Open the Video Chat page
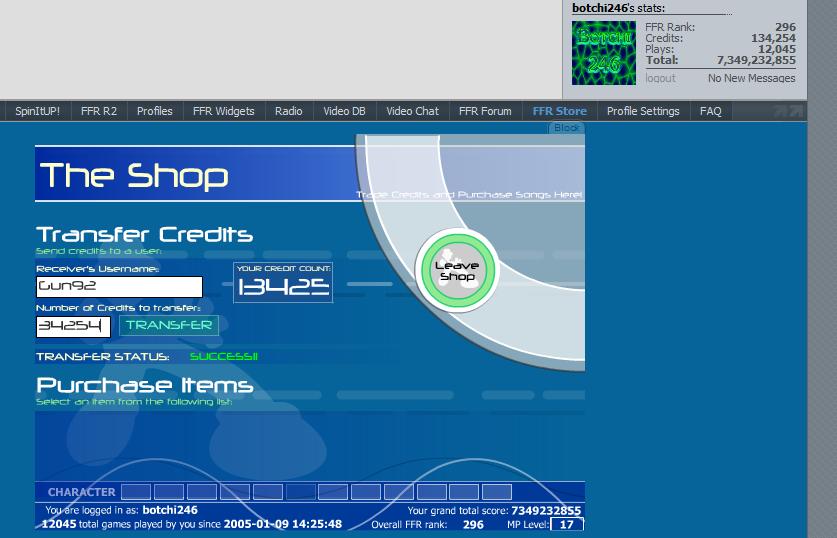This screenshot has height=538, width=837. (413, 111)
